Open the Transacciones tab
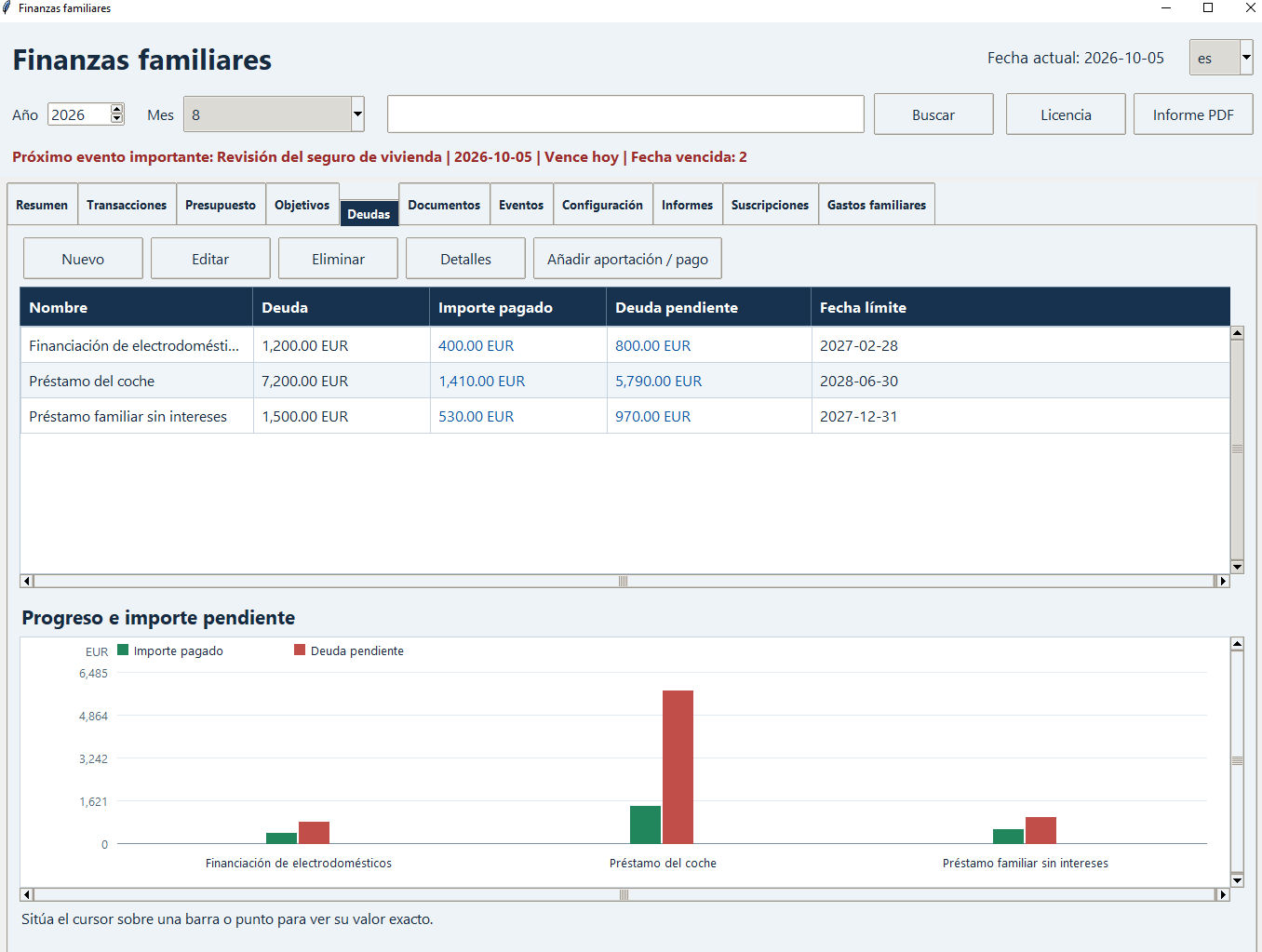This screenshot has height=952, width=1262. click(x=127, y=205)
